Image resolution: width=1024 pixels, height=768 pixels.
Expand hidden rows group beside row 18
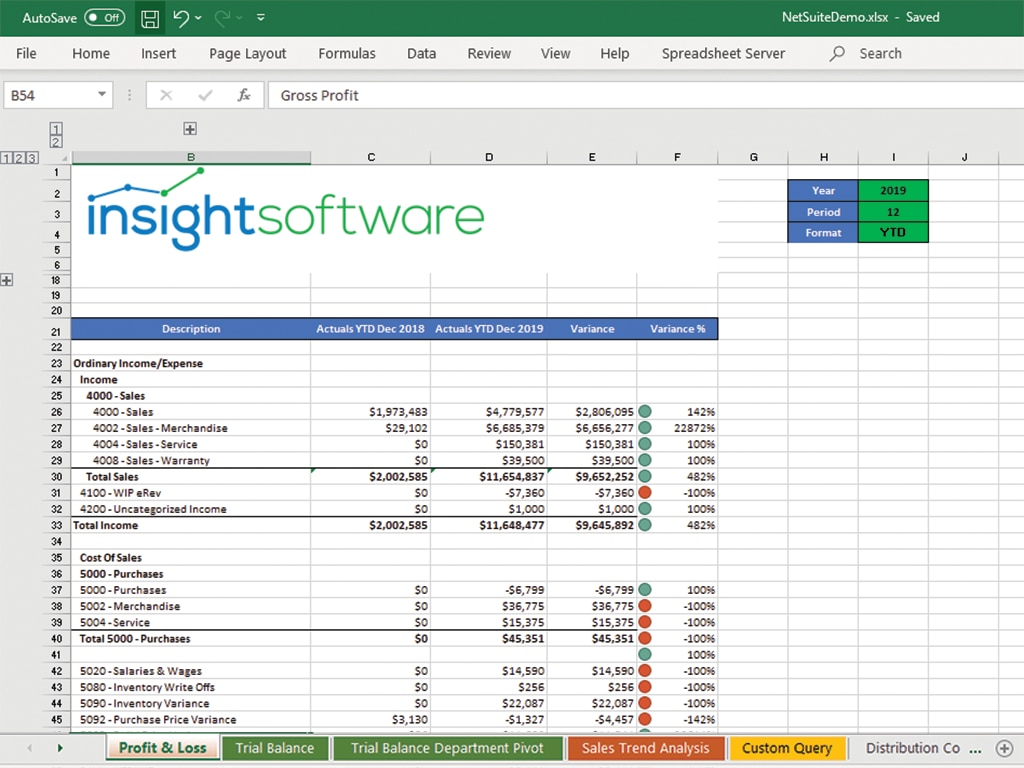pos(7,281)
